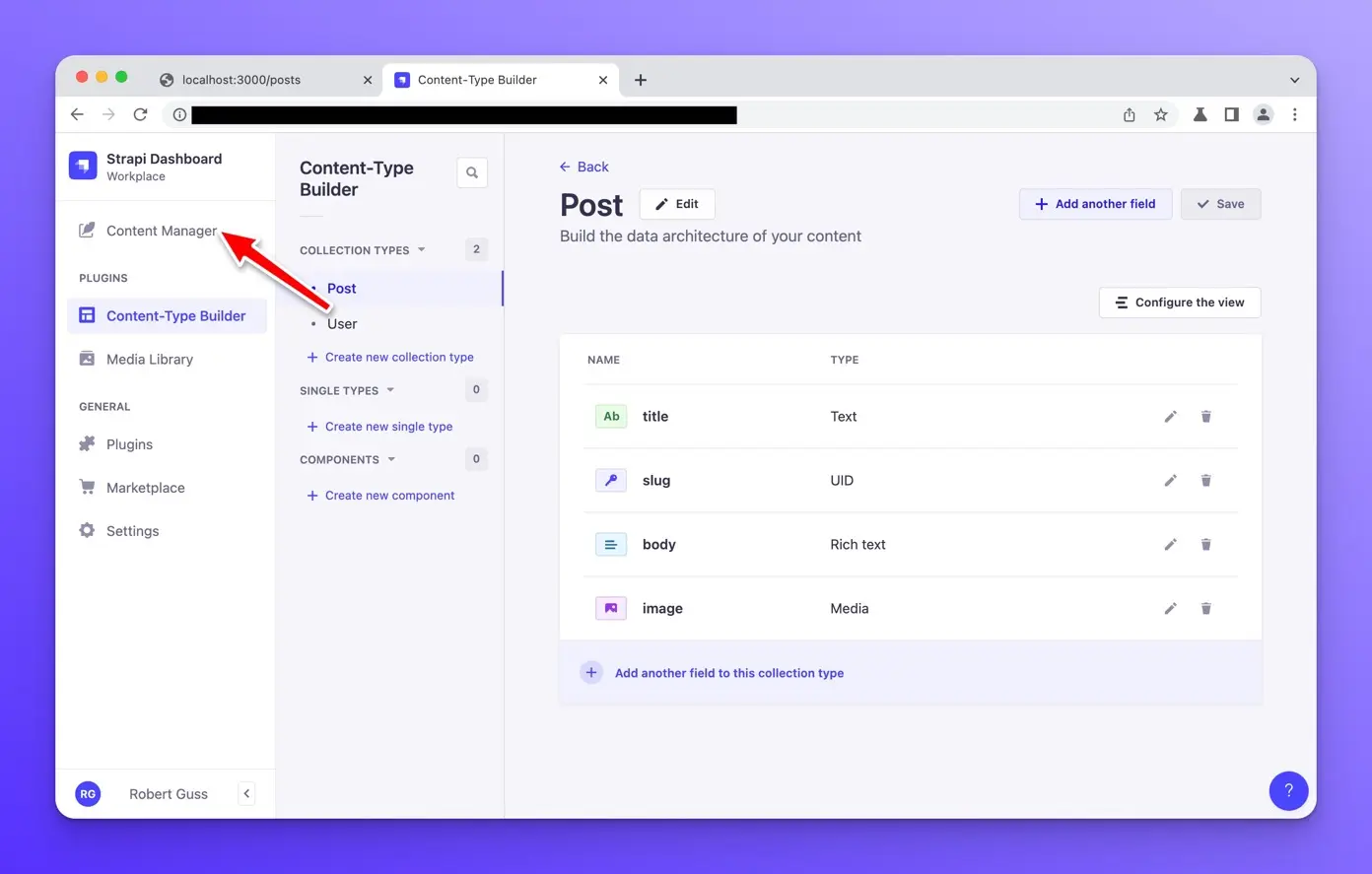Click the Text type icon for title

[x=611, y=417]
